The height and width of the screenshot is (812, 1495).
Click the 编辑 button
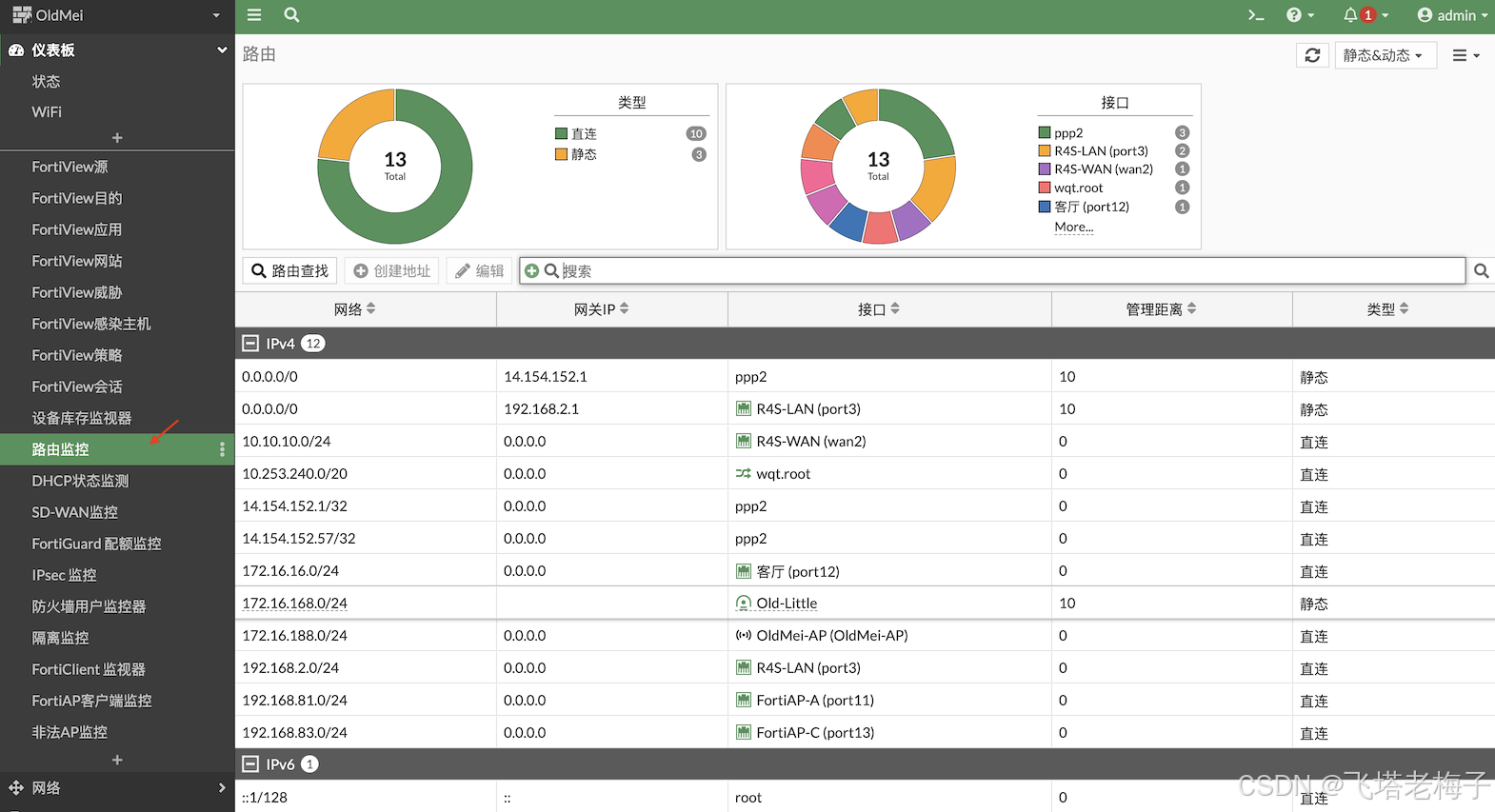(x=479, y=271)
